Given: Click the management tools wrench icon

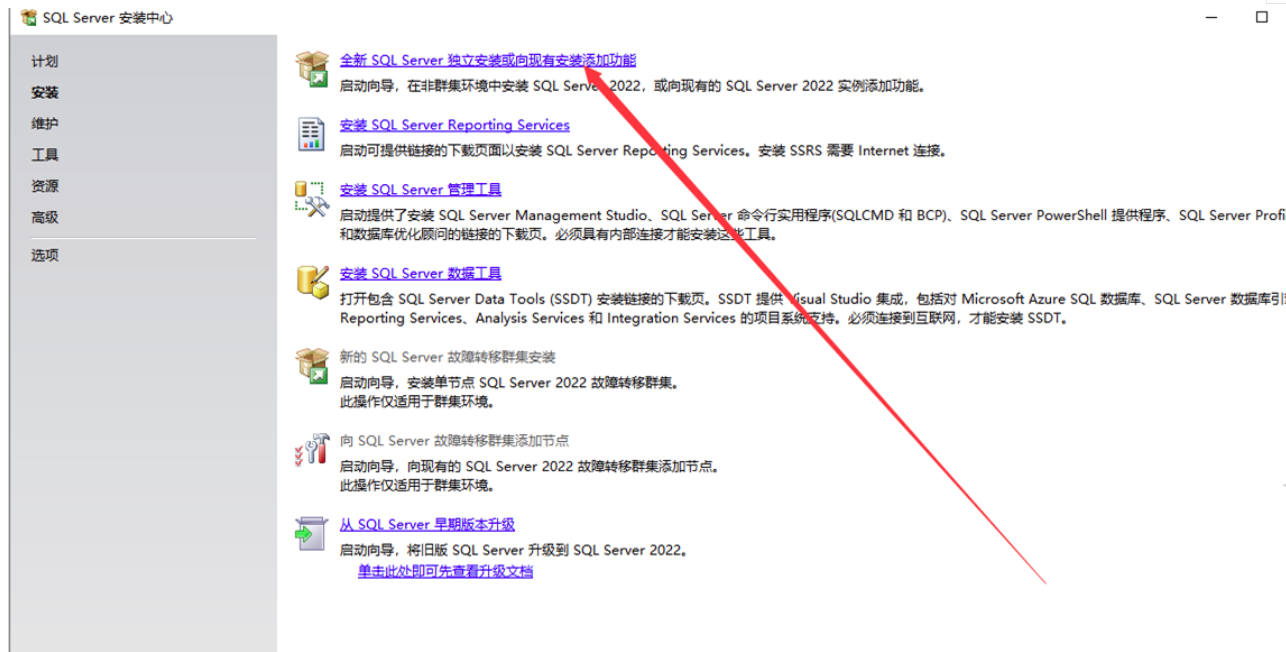Looking at the screenshot, I should click(312, 198).
